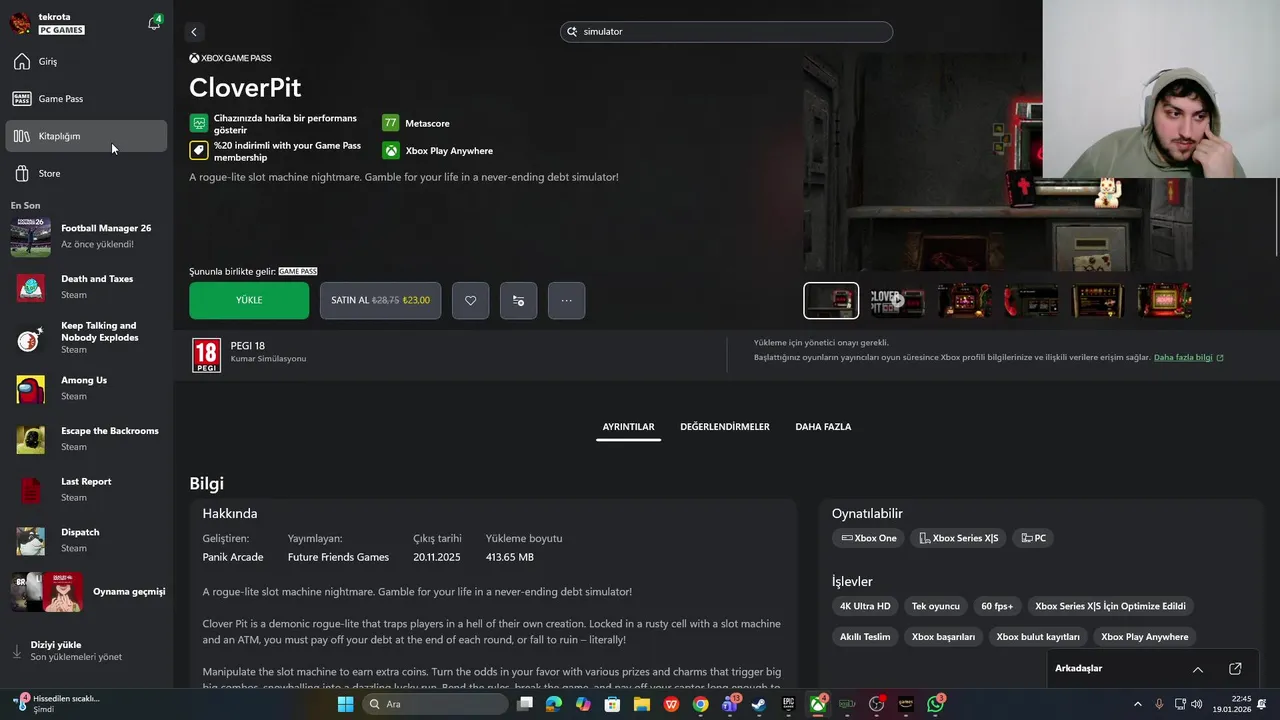Open Kitaplığım library in sidebar
Viewport: 1280px width, 720px height.
(86, 136)
